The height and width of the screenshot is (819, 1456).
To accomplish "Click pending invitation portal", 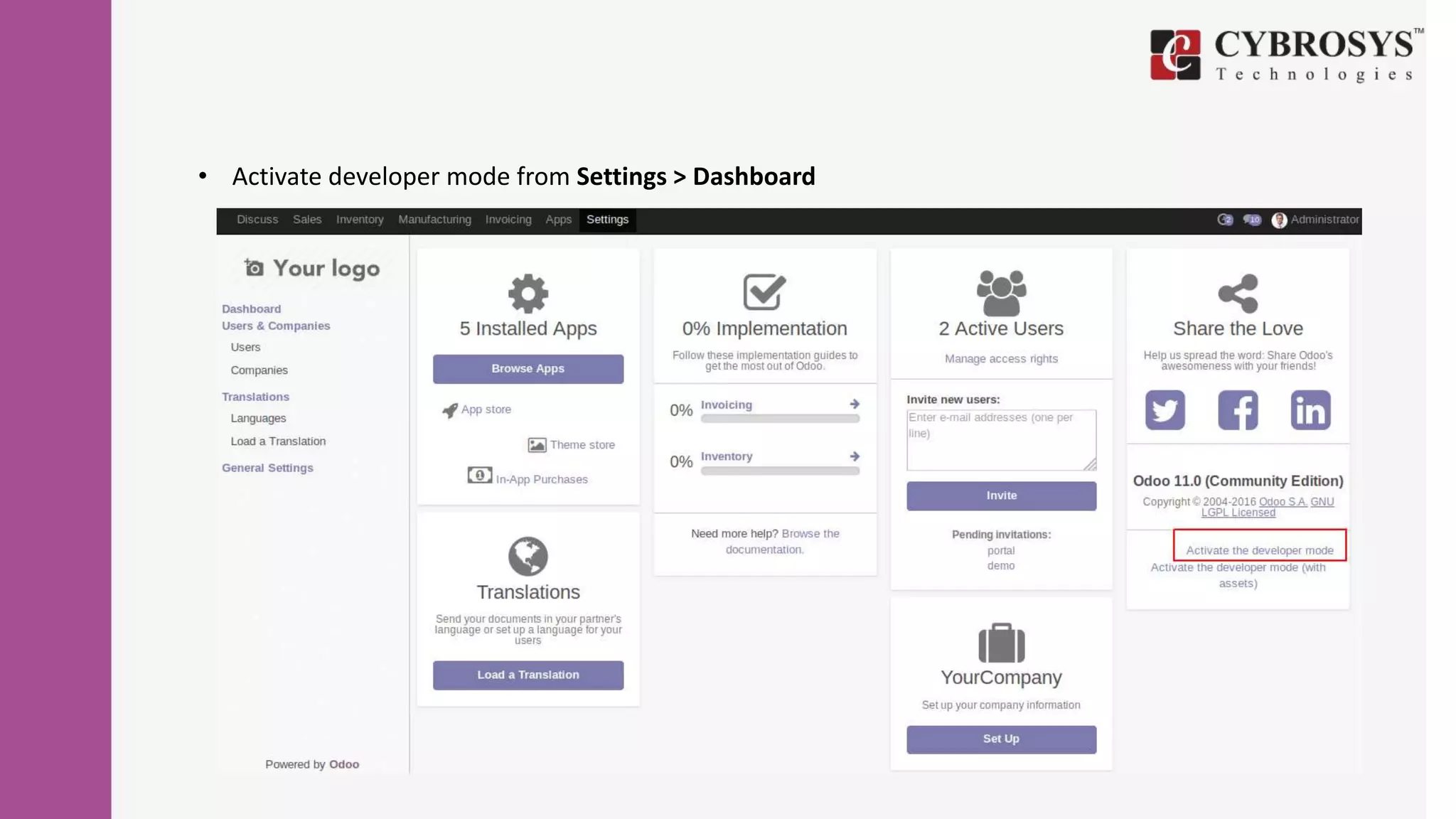I will pos(1001,551).
